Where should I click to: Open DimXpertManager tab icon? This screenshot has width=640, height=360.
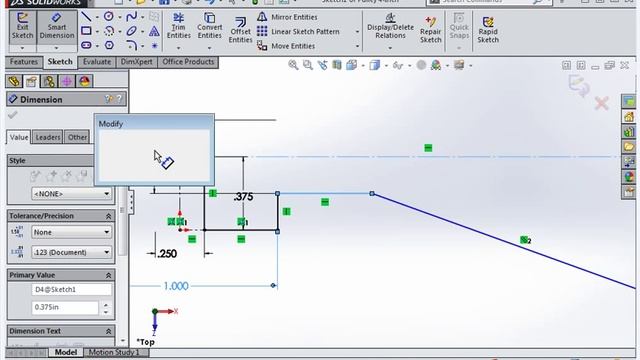tap(67, 81)
